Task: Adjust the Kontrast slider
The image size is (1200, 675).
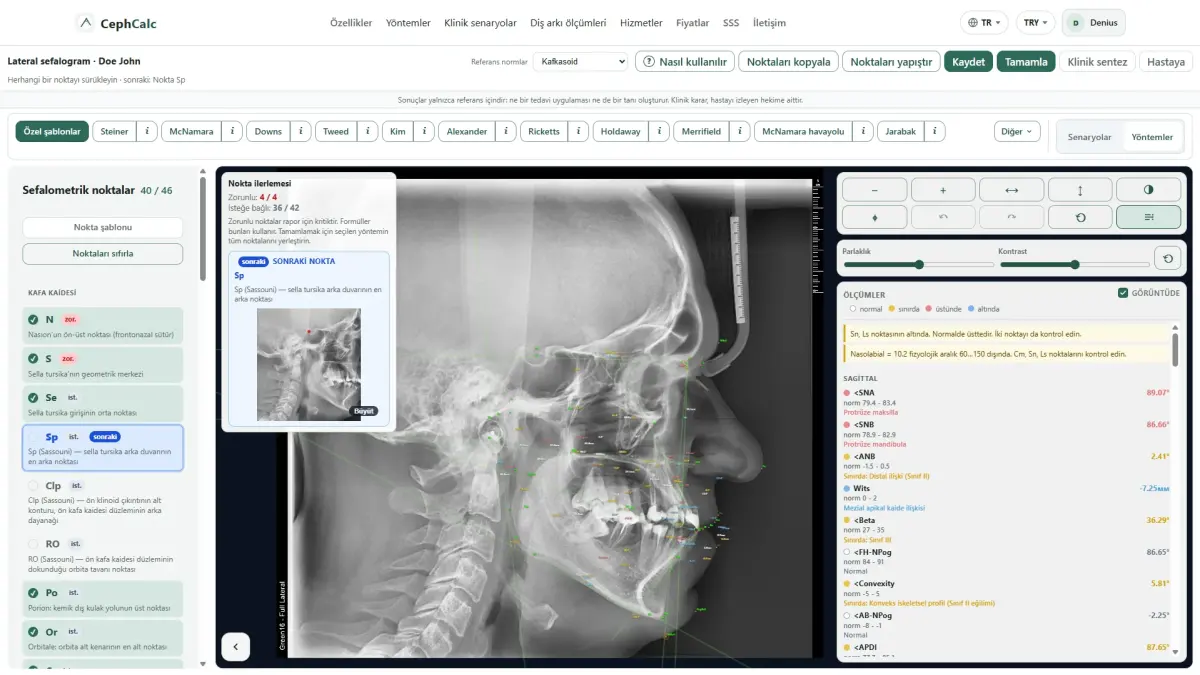Action: coord(1073,264)
